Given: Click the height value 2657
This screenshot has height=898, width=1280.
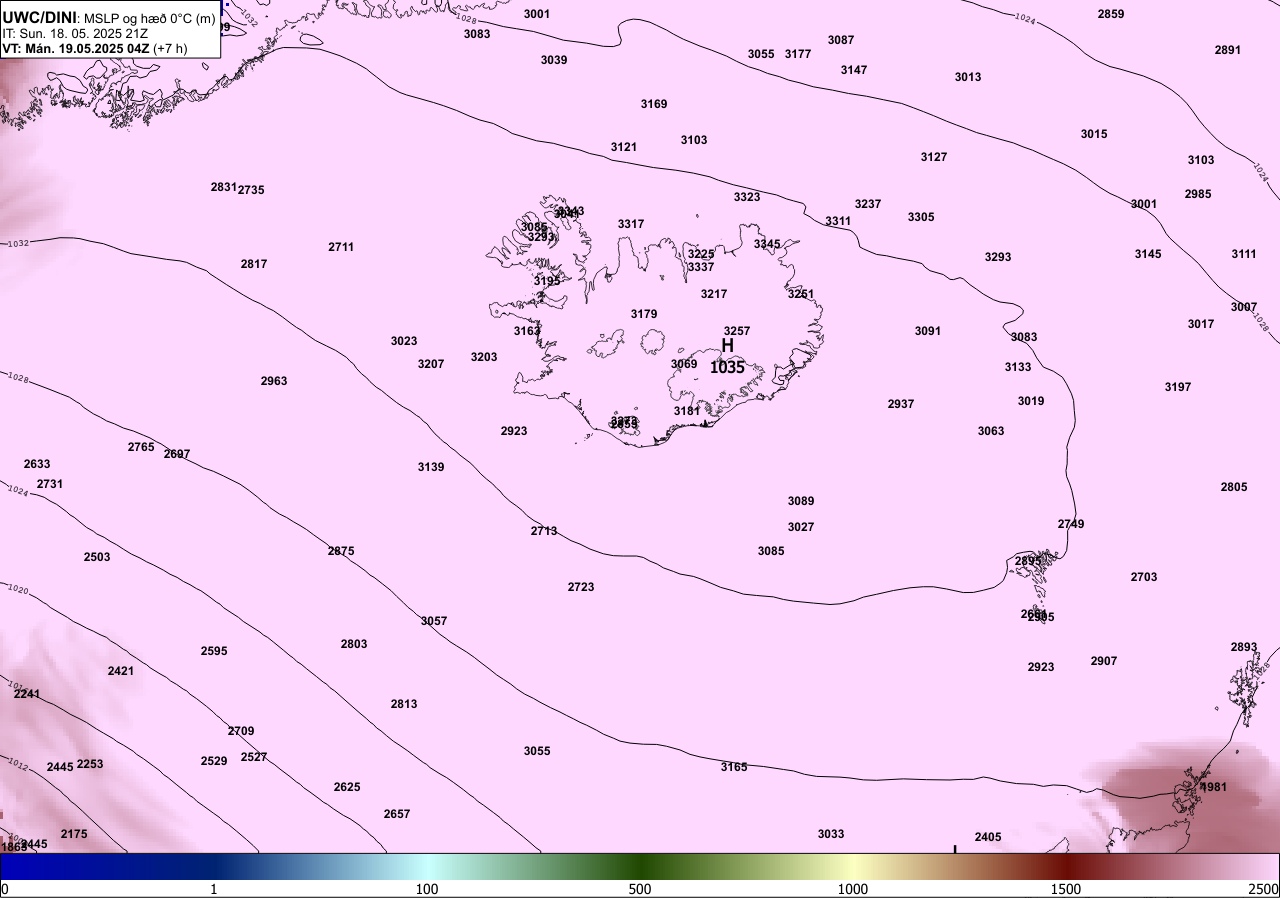Looking at the screenshot, I should 397,814.
